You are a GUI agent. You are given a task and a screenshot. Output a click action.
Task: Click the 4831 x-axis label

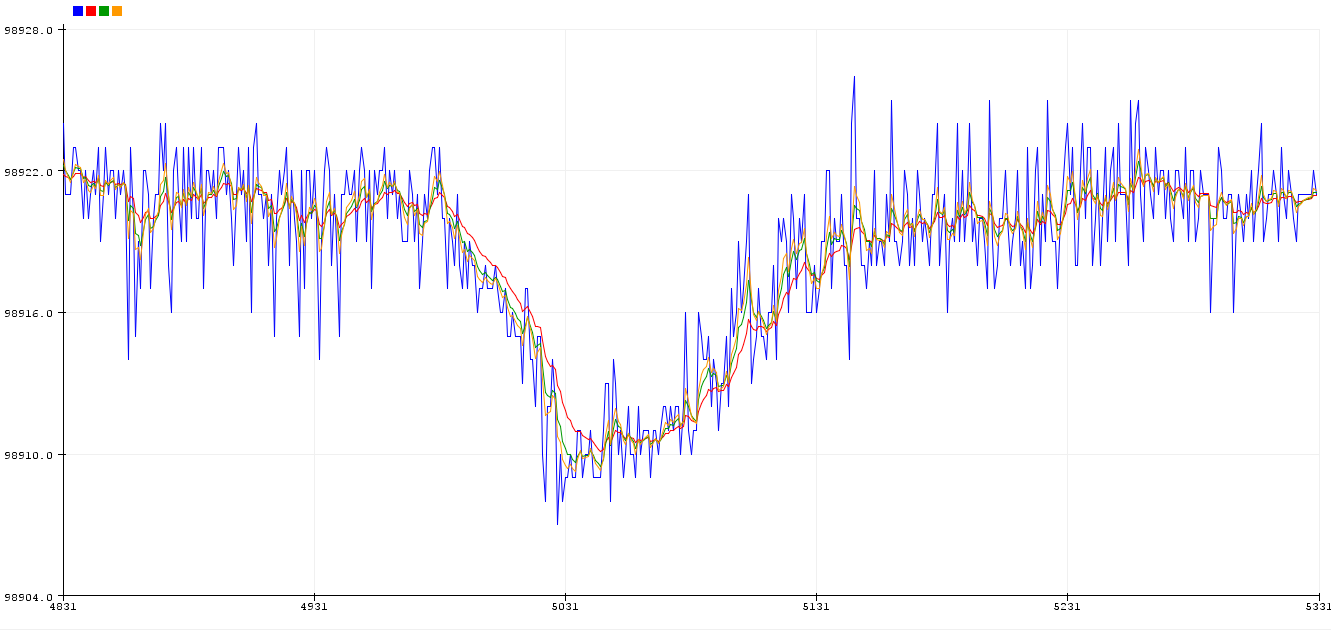(63, 607)
